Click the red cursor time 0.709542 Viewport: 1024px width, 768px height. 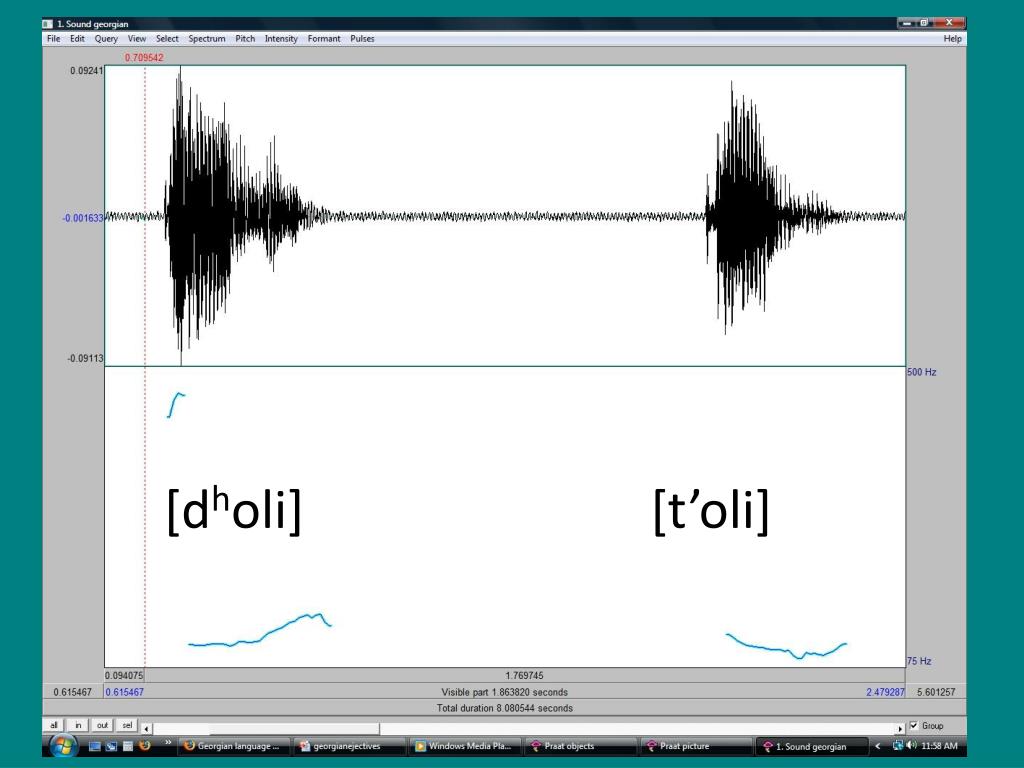click(x=144, y=57)
